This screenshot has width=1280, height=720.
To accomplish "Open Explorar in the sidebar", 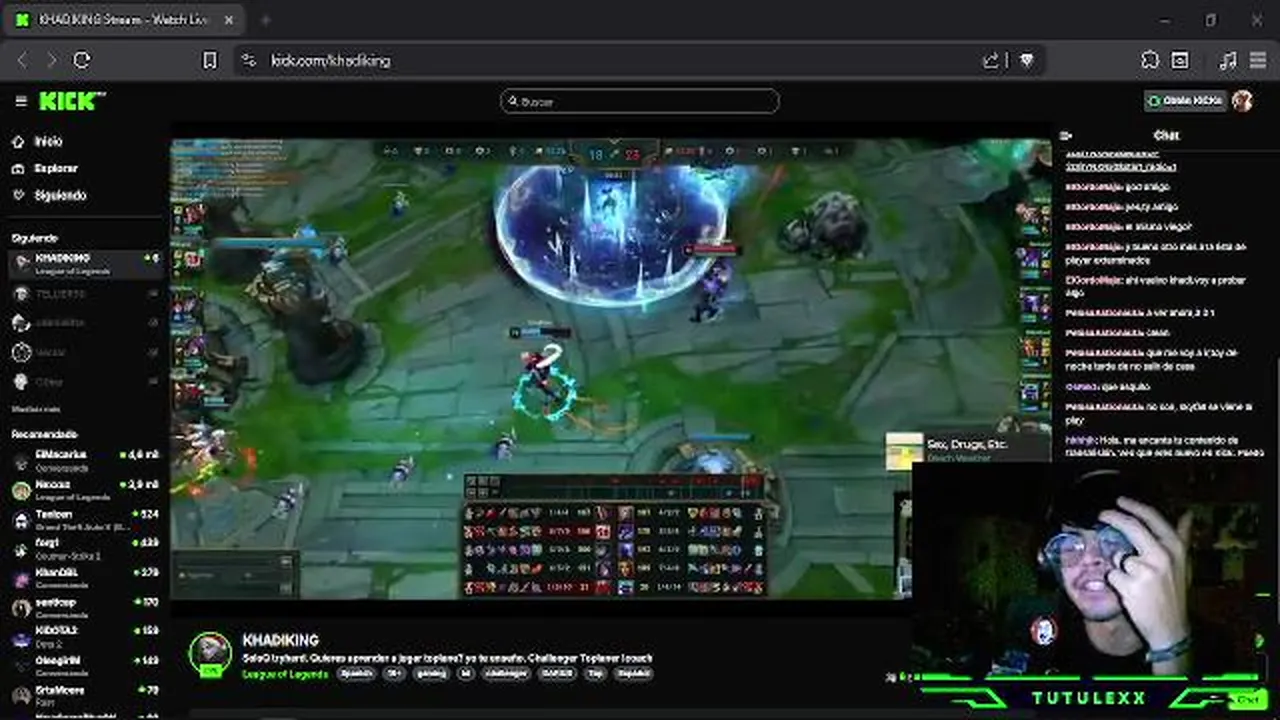I will [x=56, y=168].
